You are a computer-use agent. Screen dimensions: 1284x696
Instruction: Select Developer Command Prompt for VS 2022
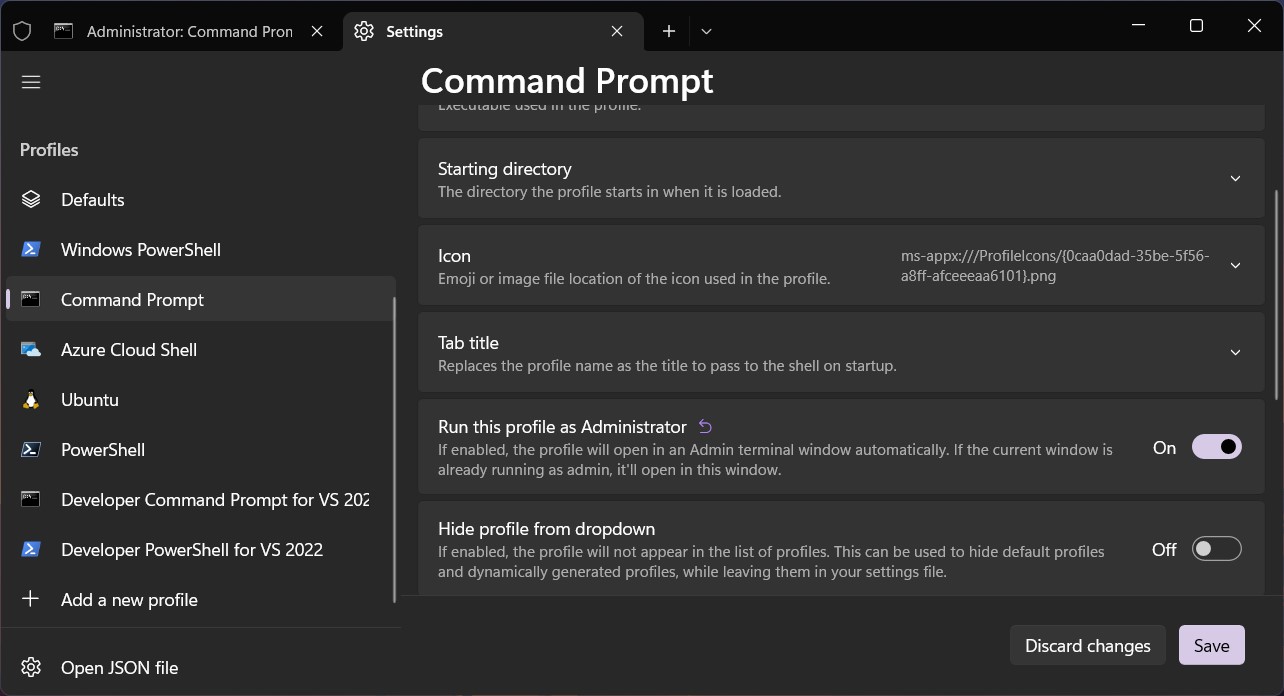[200, 500]
